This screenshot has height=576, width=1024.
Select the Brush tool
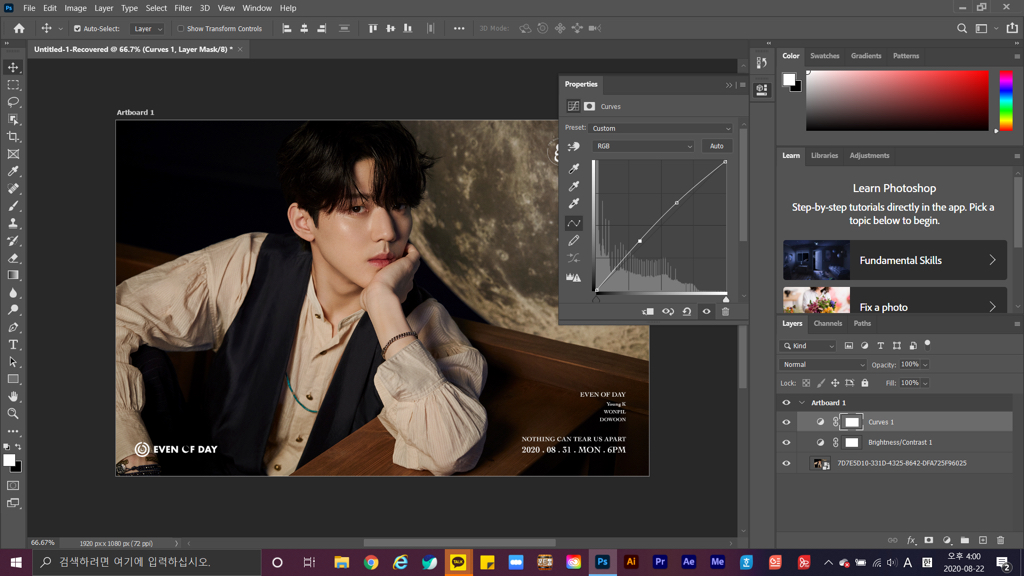(x=13, y=206)
